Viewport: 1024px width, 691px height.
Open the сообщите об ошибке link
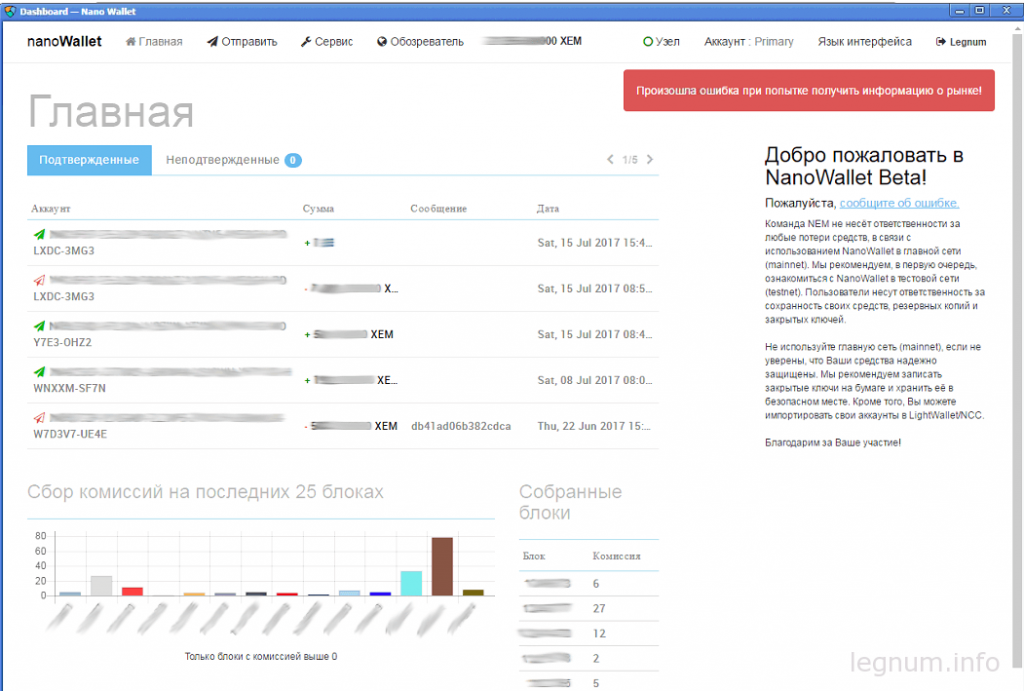tap(899, 203)
